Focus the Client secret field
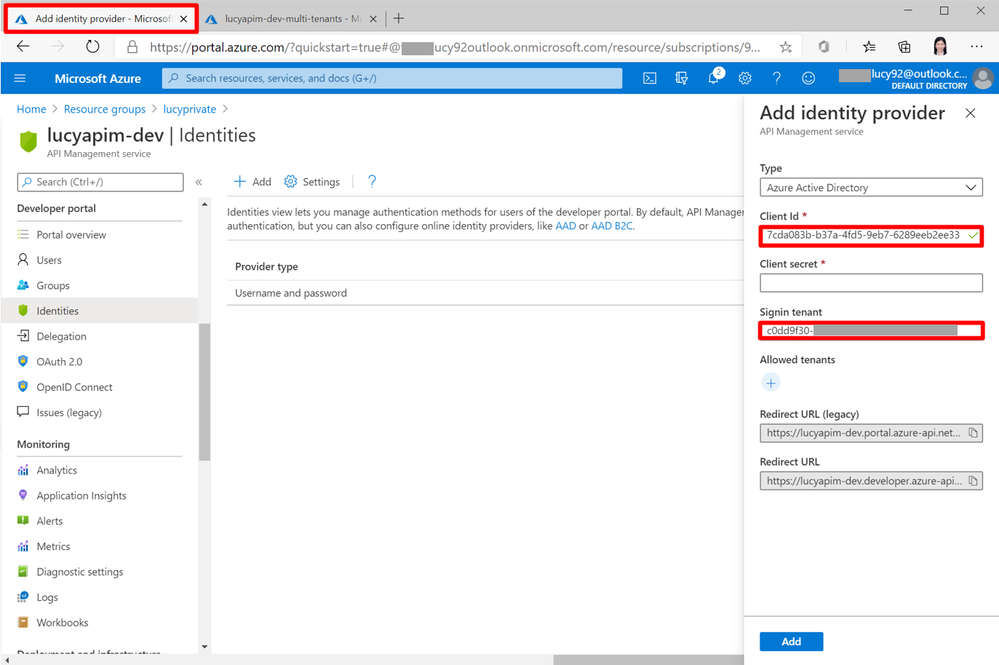The image size is (999, 665). click(x=871, y=283)
